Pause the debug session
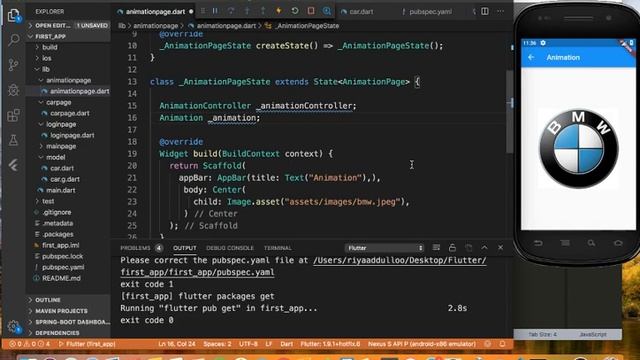Viewport: 640px width, 360px height. (x=215, y=11)
